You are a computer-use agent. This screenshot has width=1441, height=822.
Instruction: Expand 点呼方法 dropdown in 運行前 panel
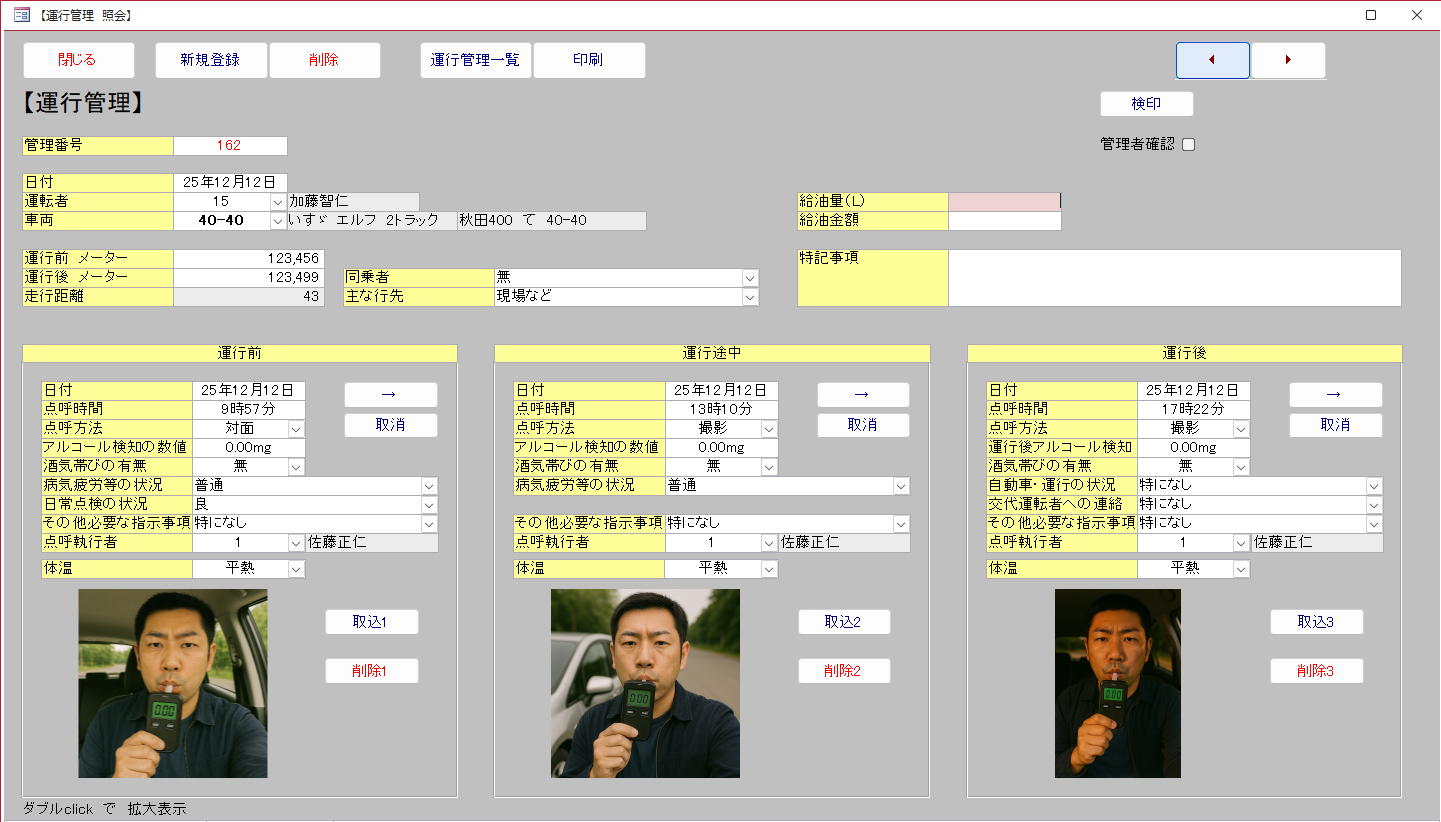coord(296,429)
